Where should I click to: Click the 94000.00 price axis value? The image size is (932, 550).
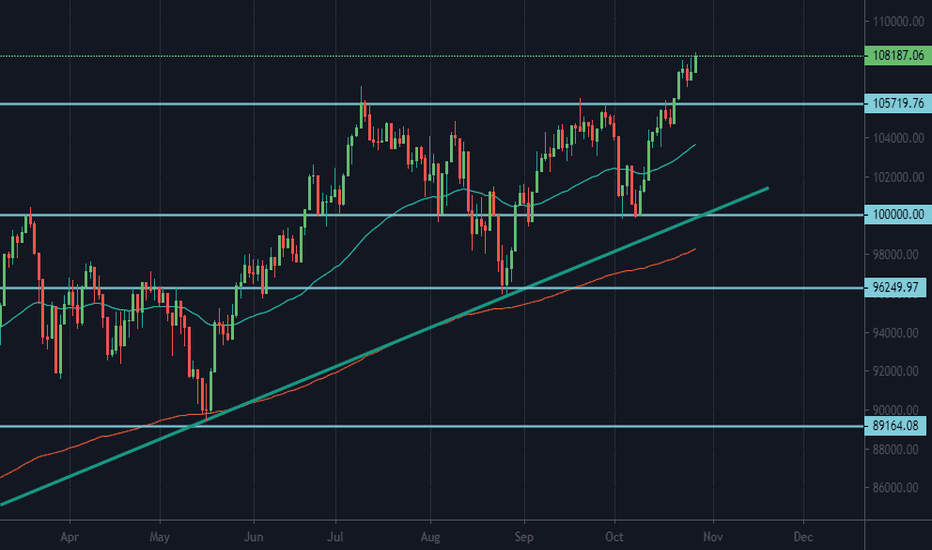click(895, 333)
